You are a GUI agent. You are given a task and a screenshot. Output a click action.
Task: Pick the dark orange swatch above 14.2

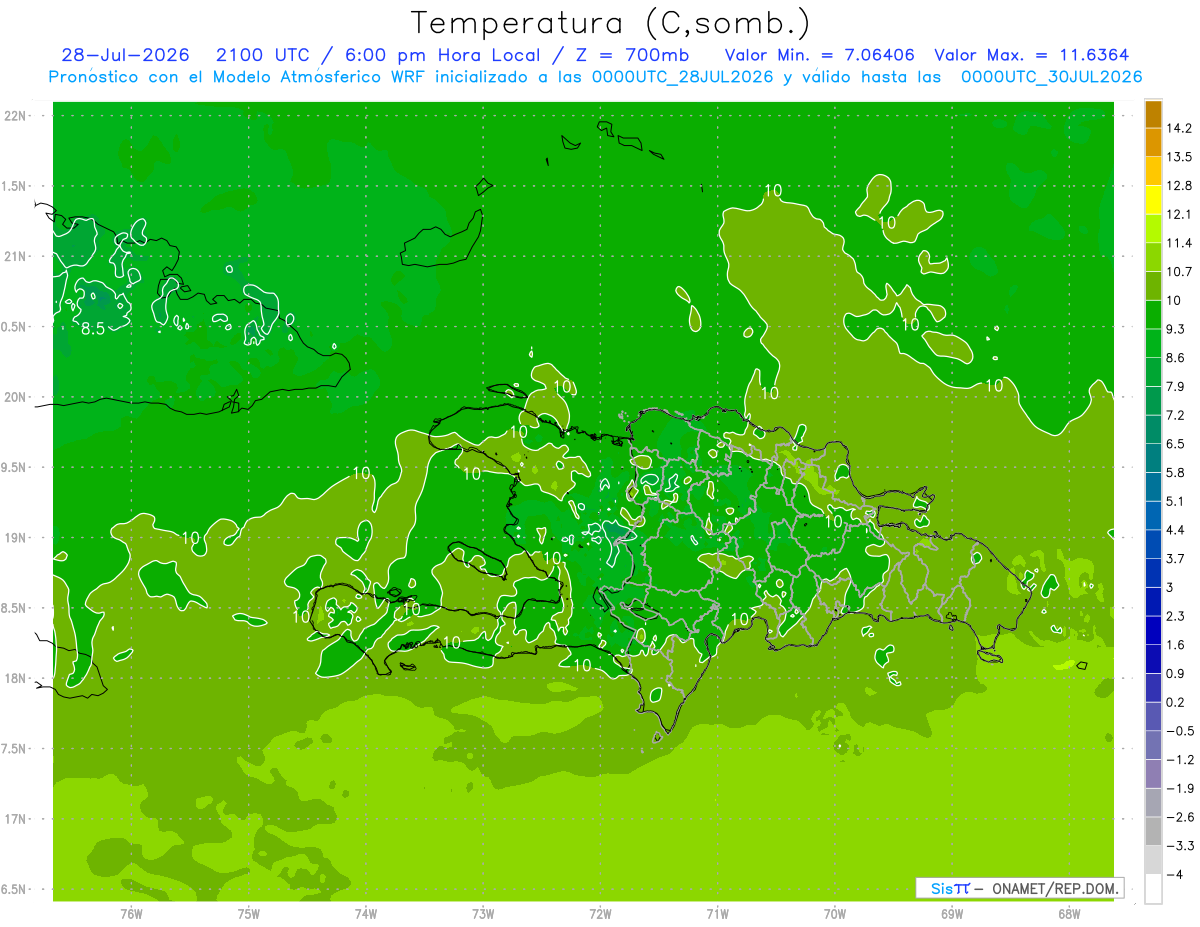(1153, 114)
